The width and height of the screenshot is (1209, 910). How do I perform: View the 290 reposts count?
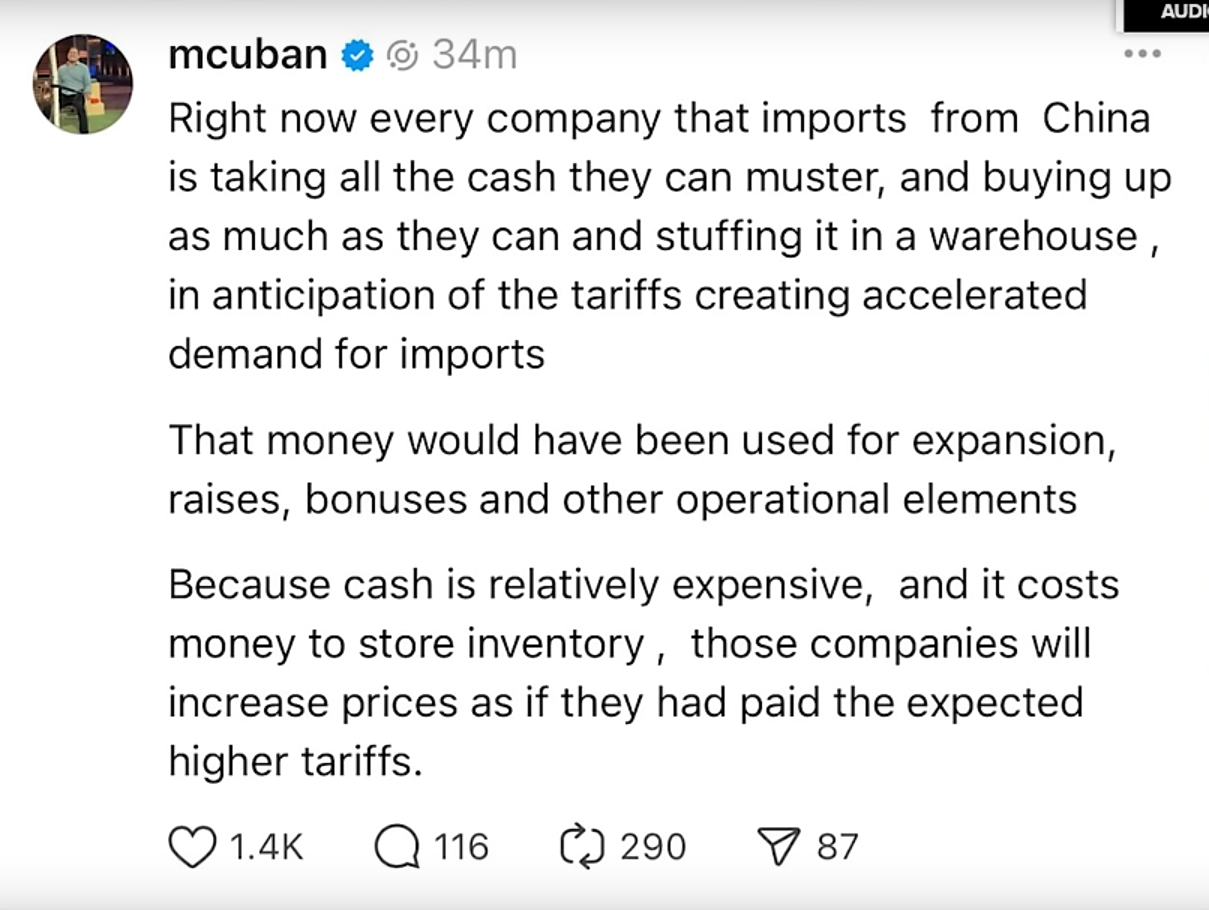pos(653,848)
